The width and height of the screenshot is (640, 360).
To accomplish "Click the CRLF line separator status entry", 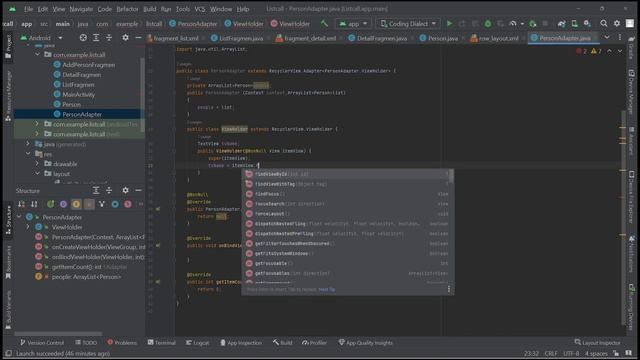I will pos(551,353).
